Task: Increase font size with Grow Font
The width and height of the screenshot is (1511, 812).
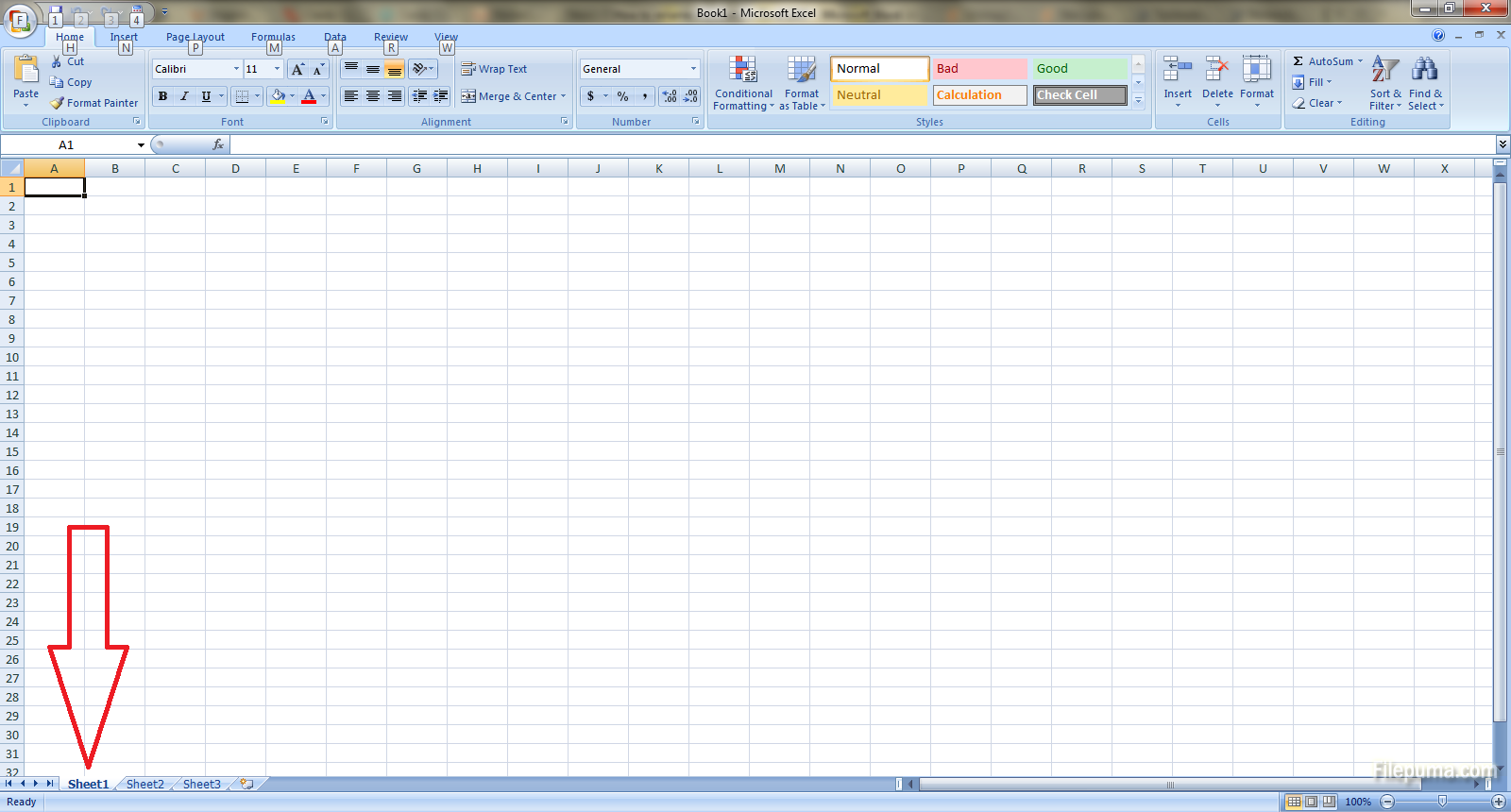Action: coord(298,69)
